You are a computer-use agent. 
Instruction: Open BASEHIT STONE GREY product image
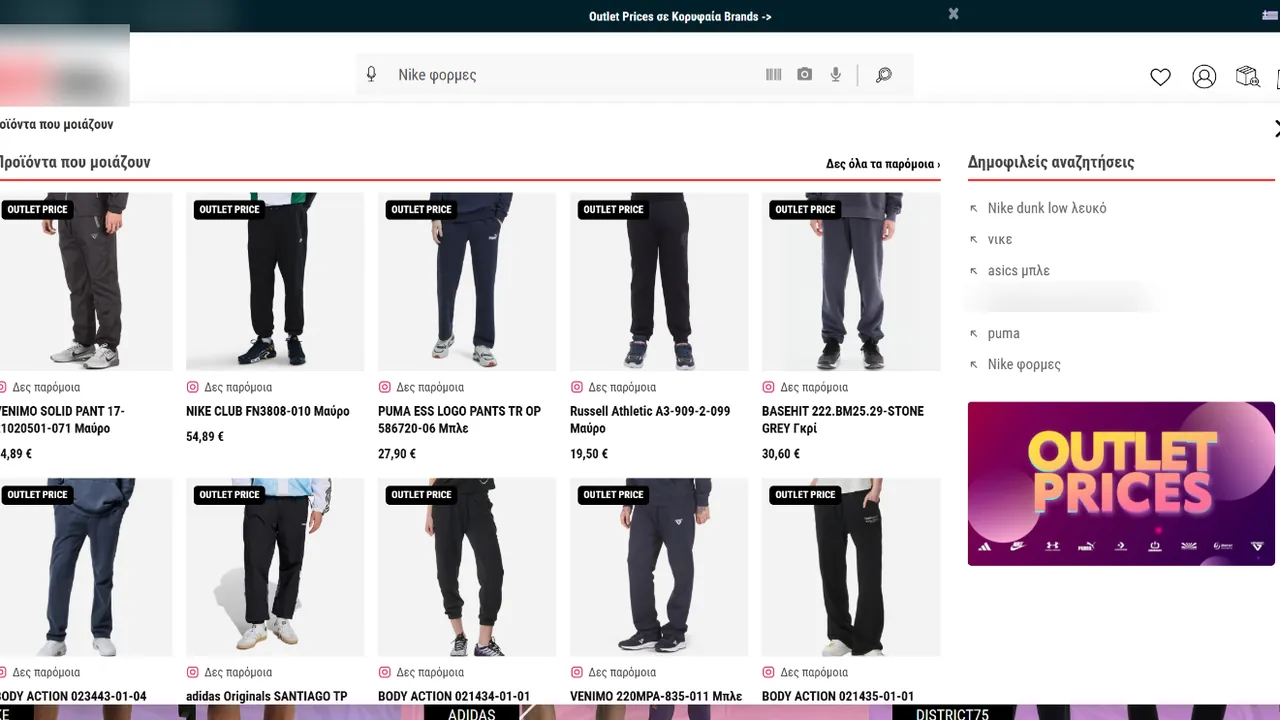pyautogui.click(x=851, y=282)
